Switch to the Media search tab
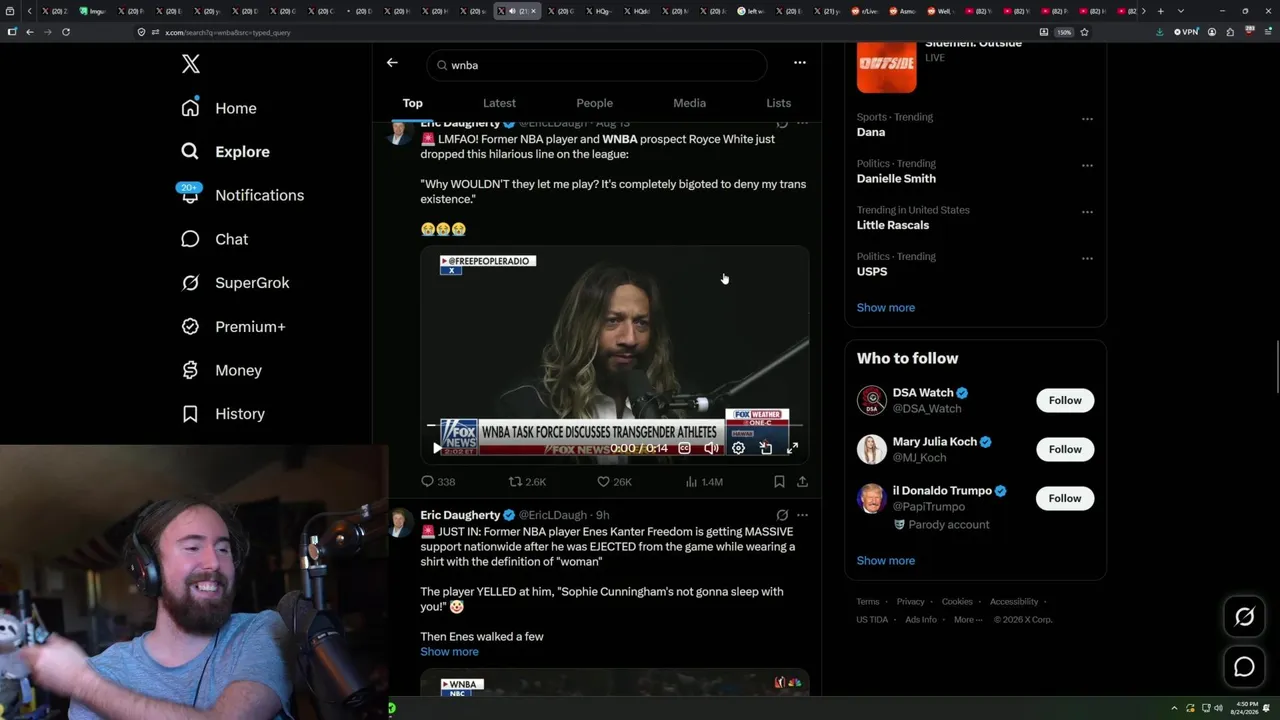The image size is (1280, 720). click(x=689, y=103)
